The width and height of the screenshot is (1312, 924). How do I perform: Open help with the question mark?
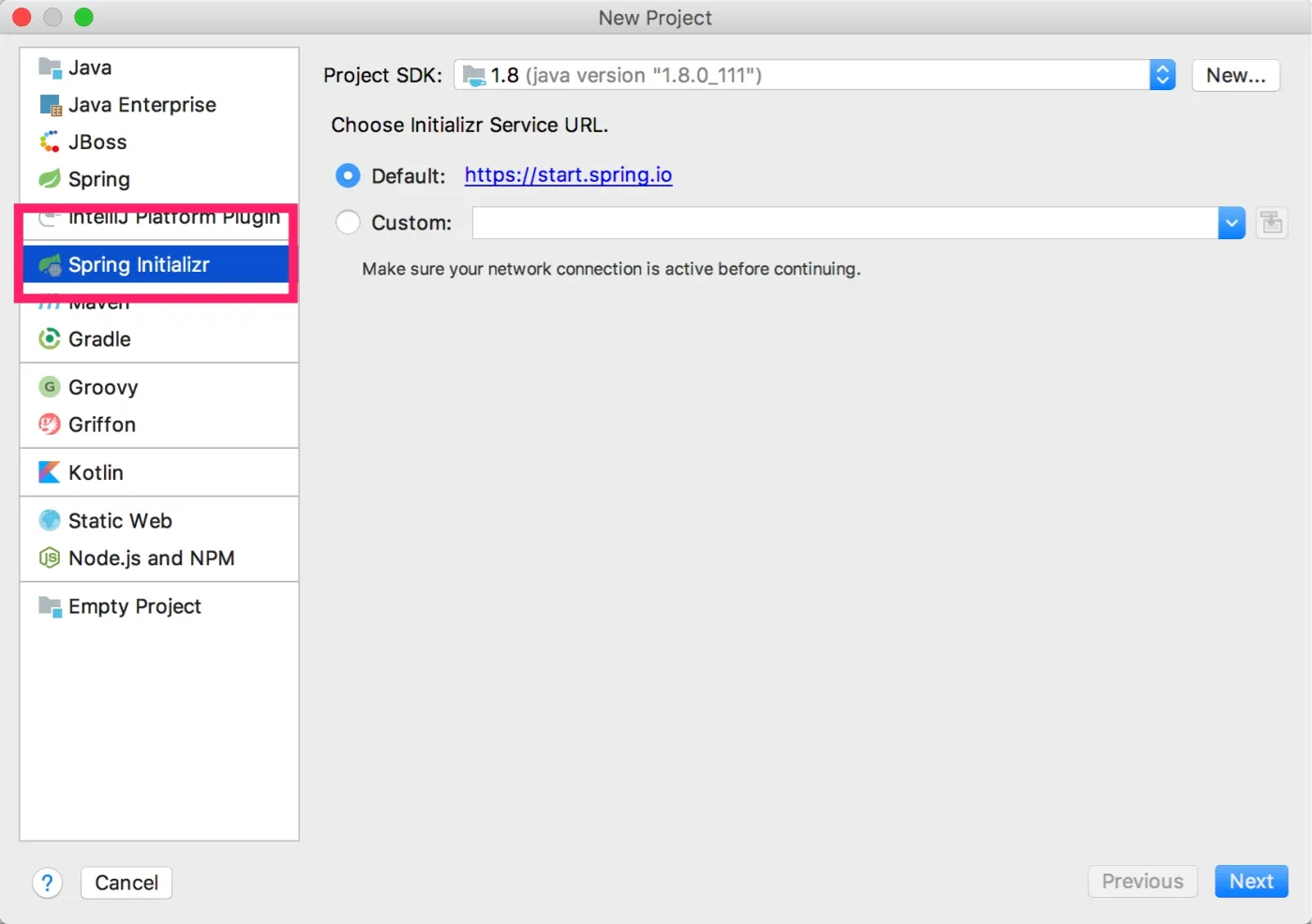(47, 883)
